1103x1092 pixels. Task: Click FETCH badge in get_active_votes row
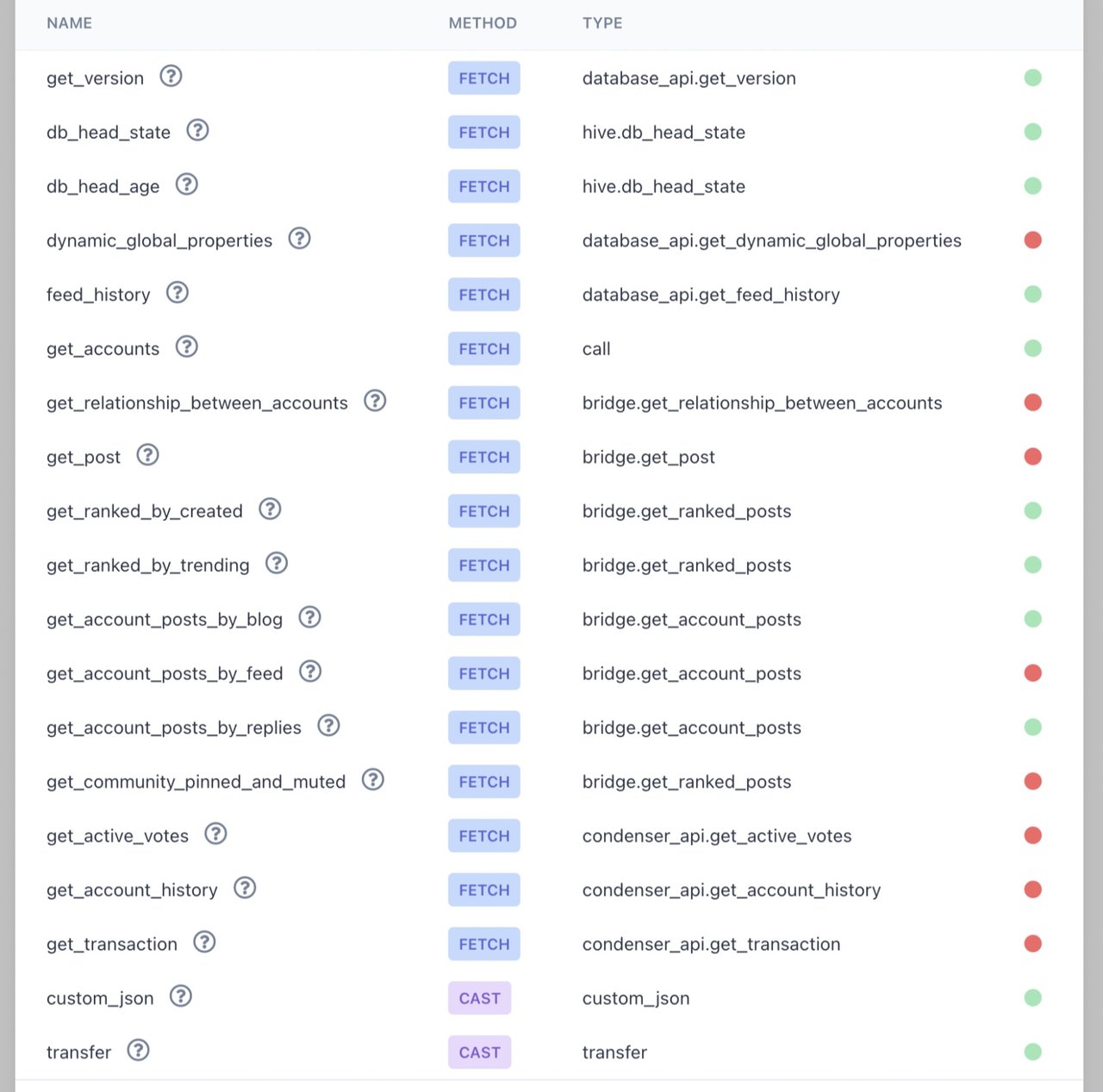[x=484, y=836]
